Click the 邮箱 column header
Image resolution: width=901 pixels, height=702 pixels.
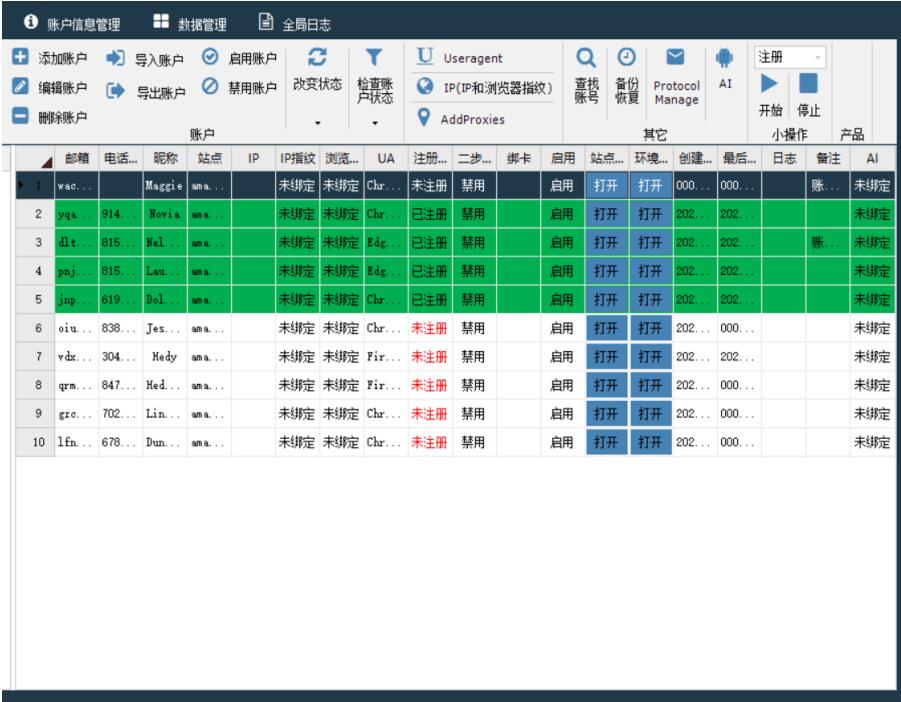(76, 158)
